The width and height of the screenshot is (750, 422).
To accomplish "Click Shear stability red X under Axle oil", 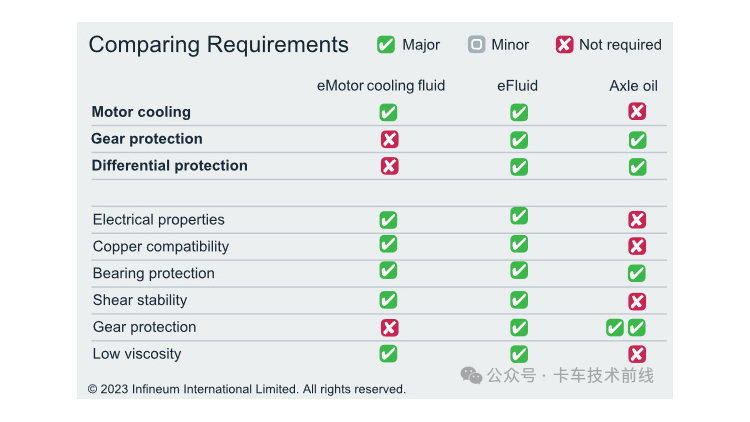I will point(637,301).
